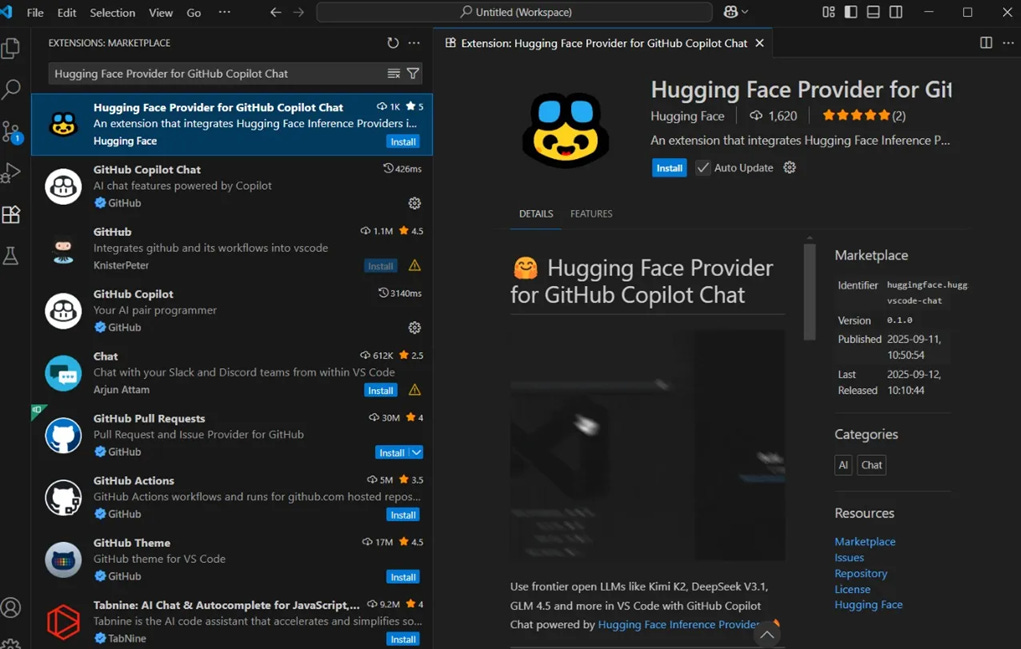This screenshot has height=649, width=1021.
Task: Toggle the bottom panel visibility
Action: [x=873, y=12]
